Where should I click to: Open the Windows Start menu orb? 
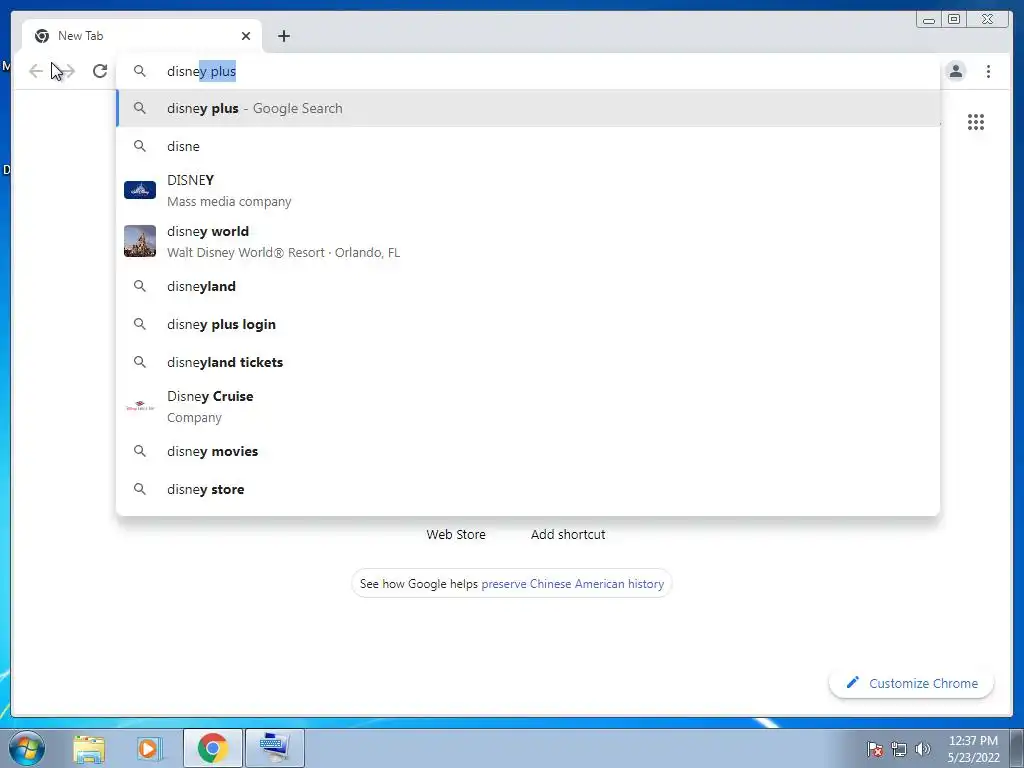pos(27,748)
